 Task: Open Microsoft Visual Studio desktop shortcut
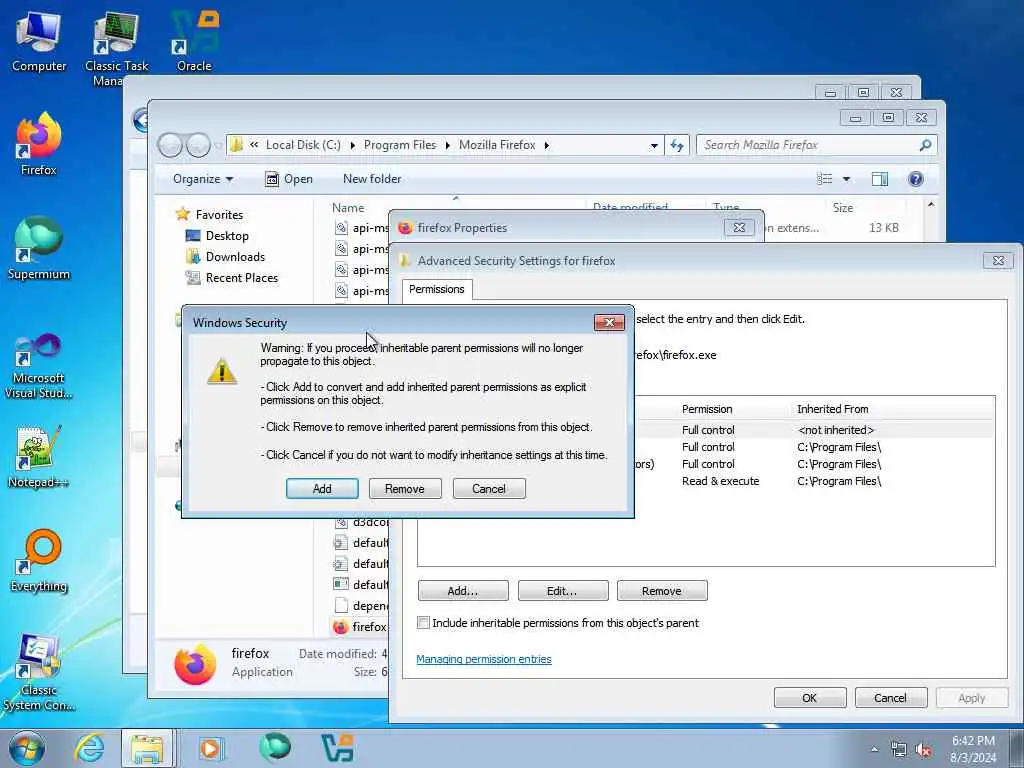(x=39, y=366)
